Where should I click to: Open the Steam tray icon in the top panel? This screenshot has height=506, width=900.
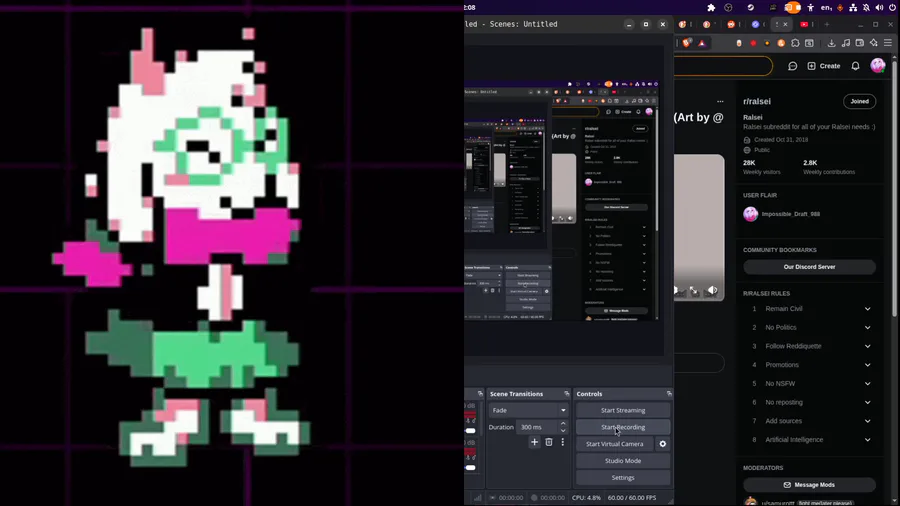point(751,7)
